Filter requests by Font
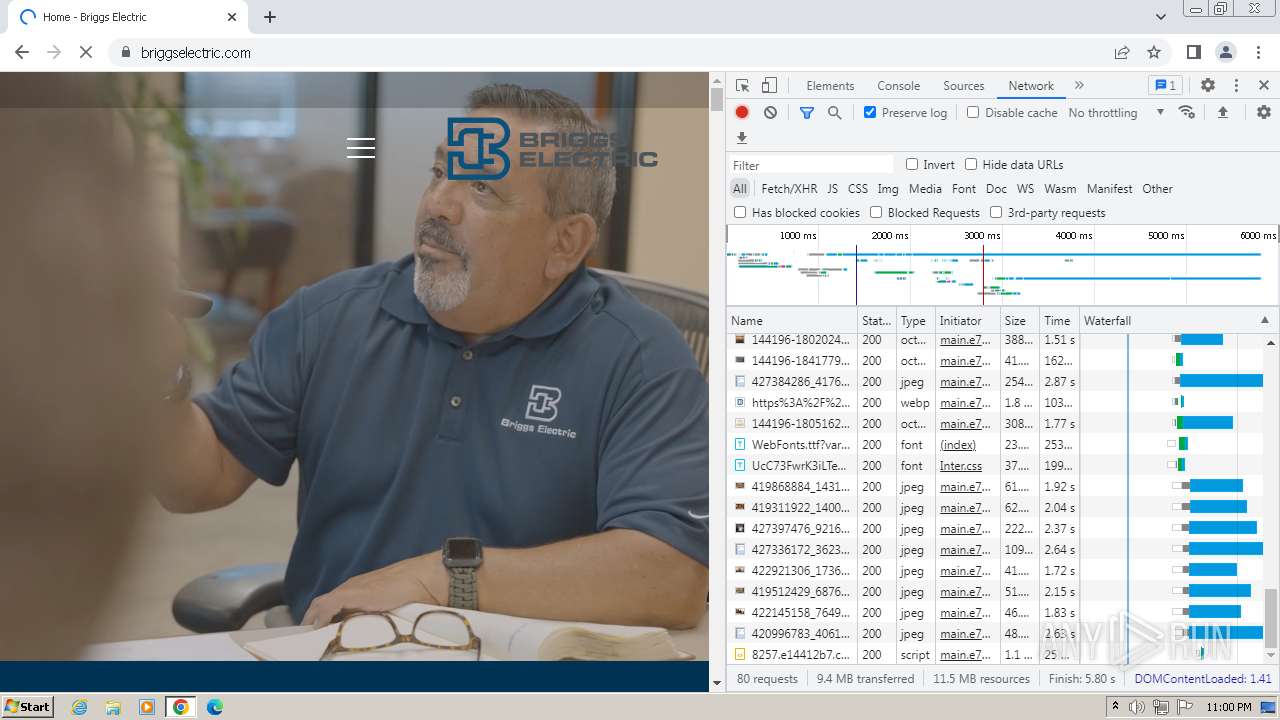The image size is (1280, 720). (x=964, y=189)
